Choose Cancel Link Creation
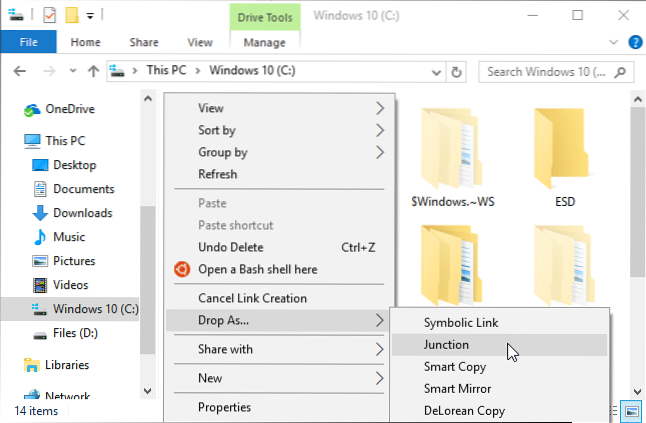 click(279, 298)
